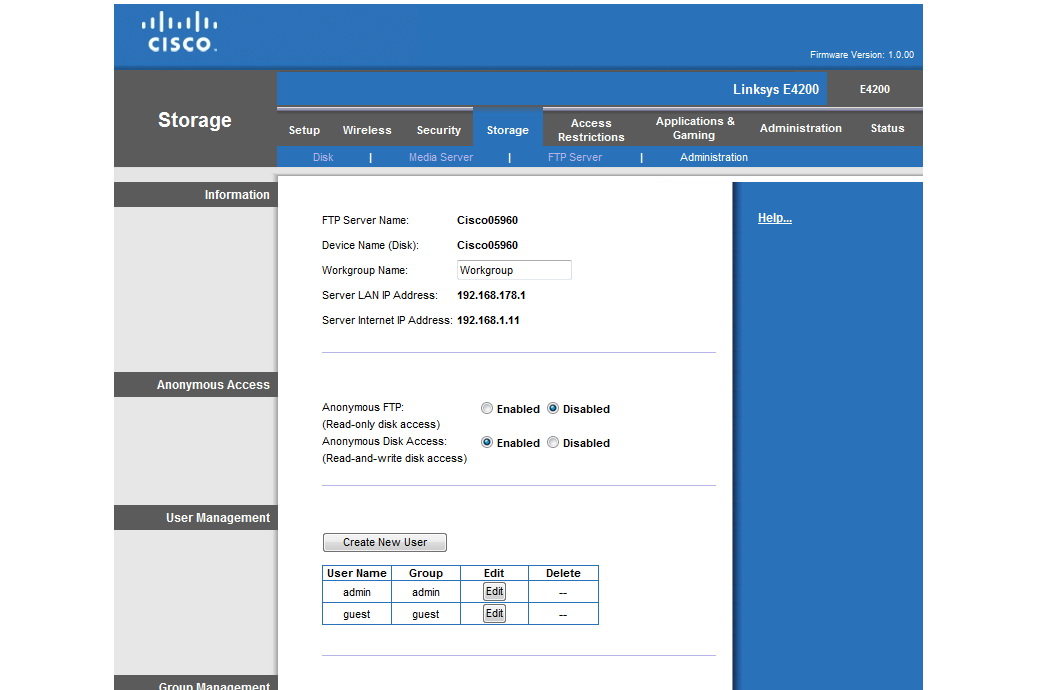
Task: Select the Storage tab
Action: click(507, 130)
